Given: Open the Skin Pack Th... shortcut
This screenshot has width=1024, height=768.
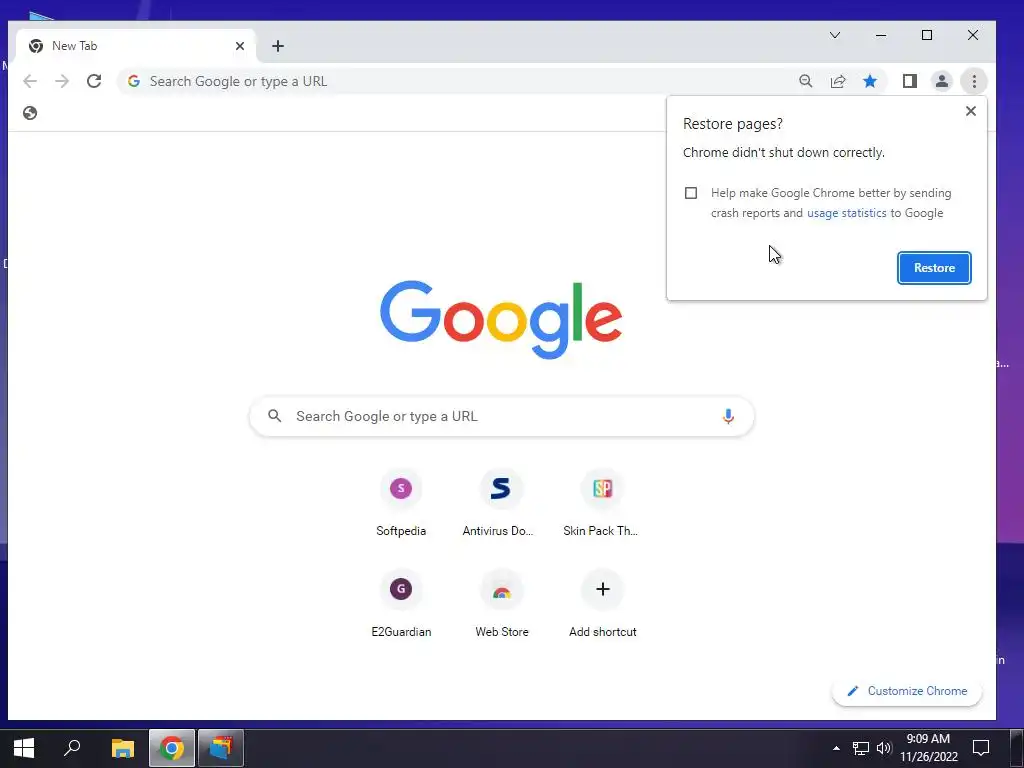Looking at the screenshot, I should click(601, 503).
